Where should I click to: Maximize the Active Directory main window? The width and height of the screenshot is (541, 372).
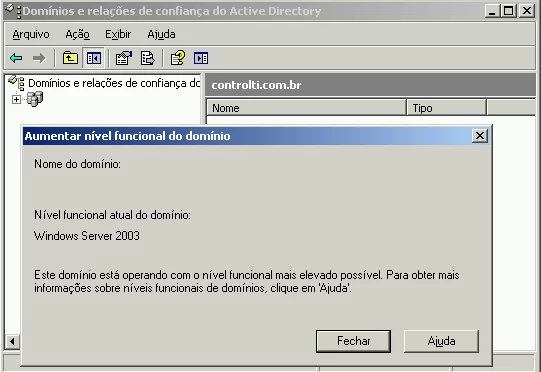[509, 11]
